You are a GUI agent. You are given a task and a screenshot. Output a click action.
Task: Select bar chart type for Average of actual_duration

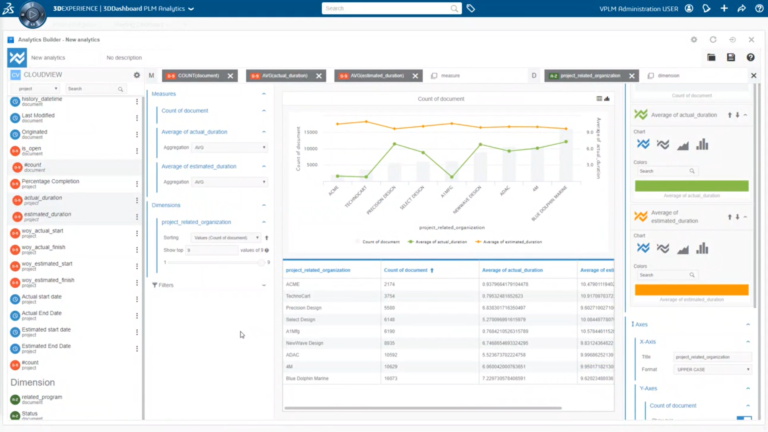(702, 144)
